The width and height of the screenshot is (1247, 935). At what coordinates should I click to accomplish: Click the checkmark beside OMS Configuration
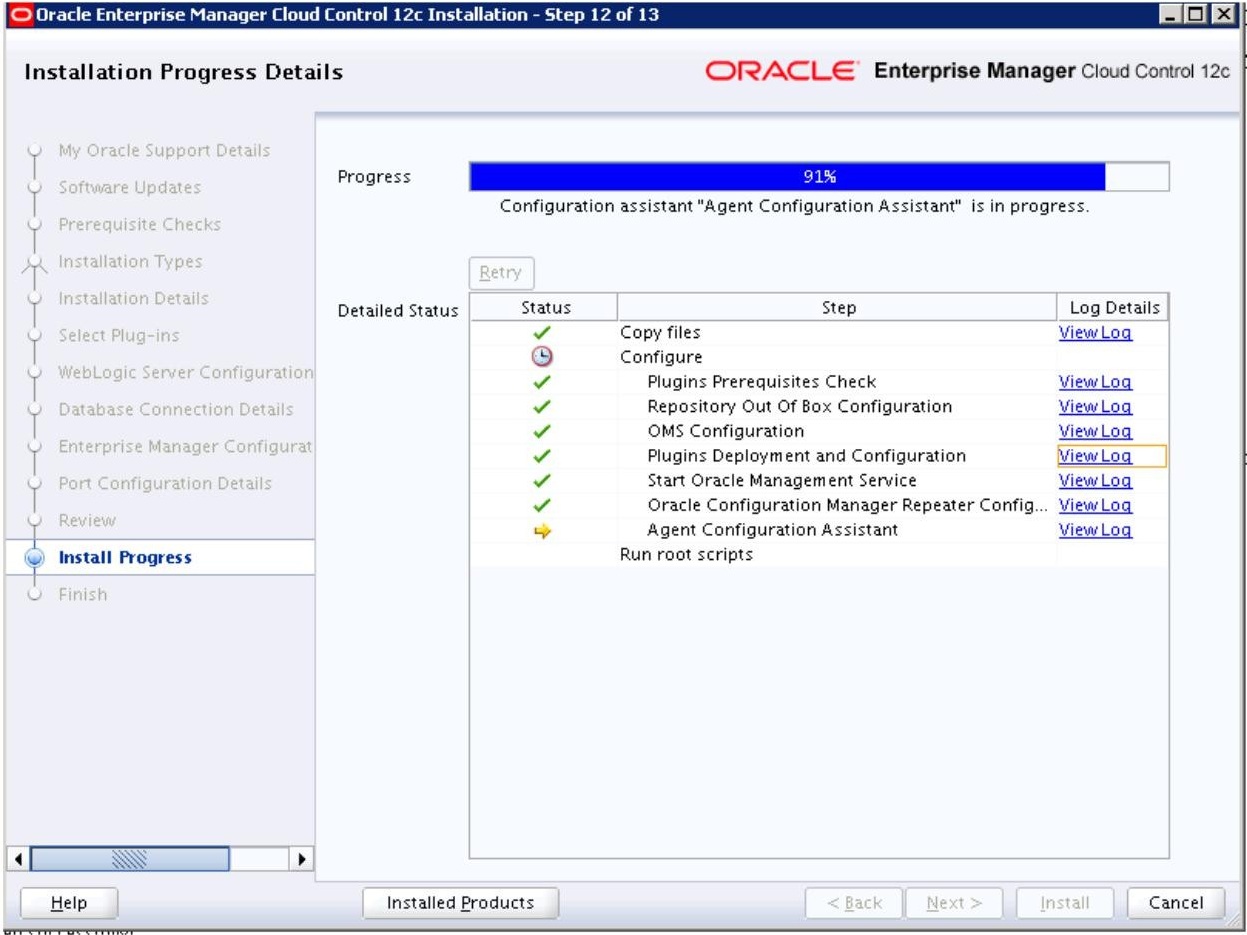pyautogui.click(x=544, y=432)
